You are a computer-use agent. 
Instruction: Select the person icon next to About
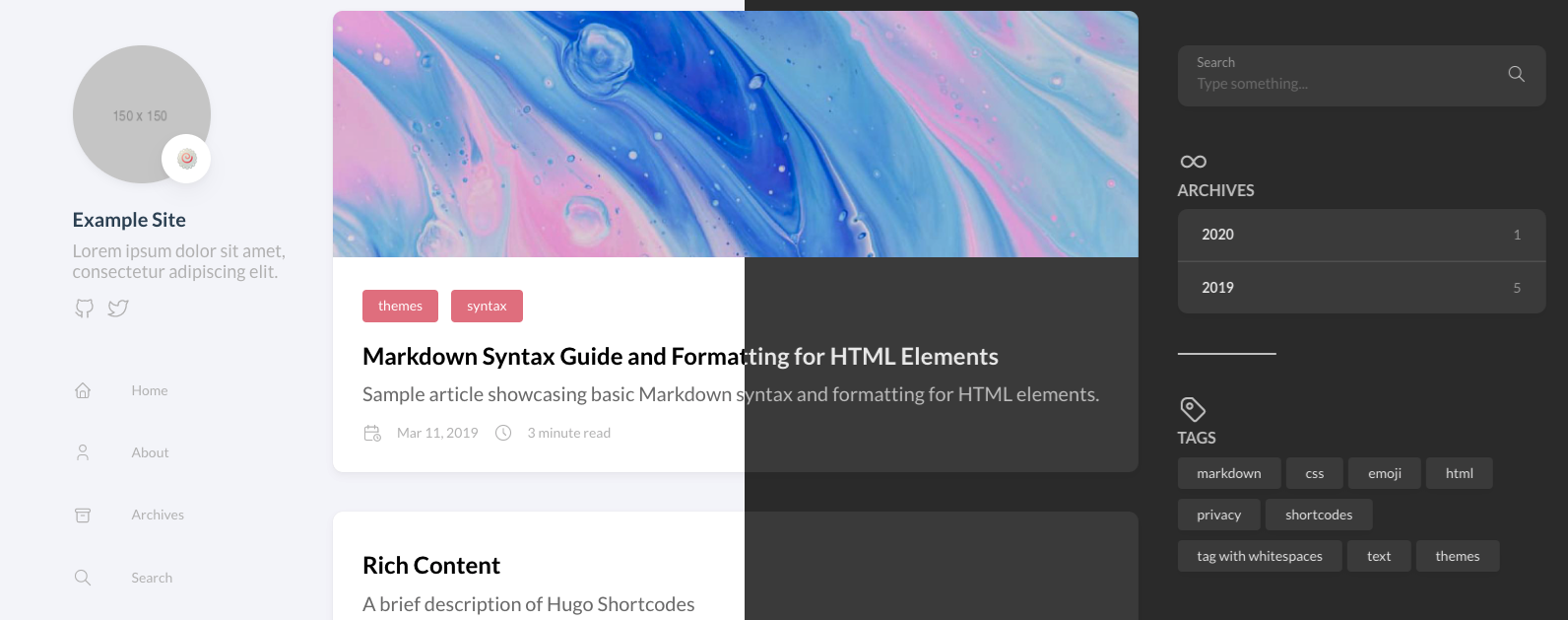tap(83, 451)
